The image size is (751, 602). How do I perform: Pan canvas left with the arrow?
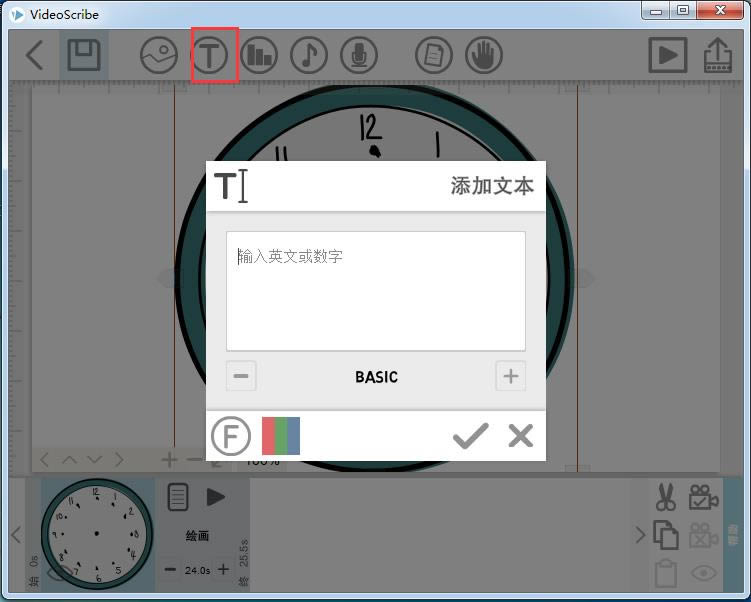point(44,460)
